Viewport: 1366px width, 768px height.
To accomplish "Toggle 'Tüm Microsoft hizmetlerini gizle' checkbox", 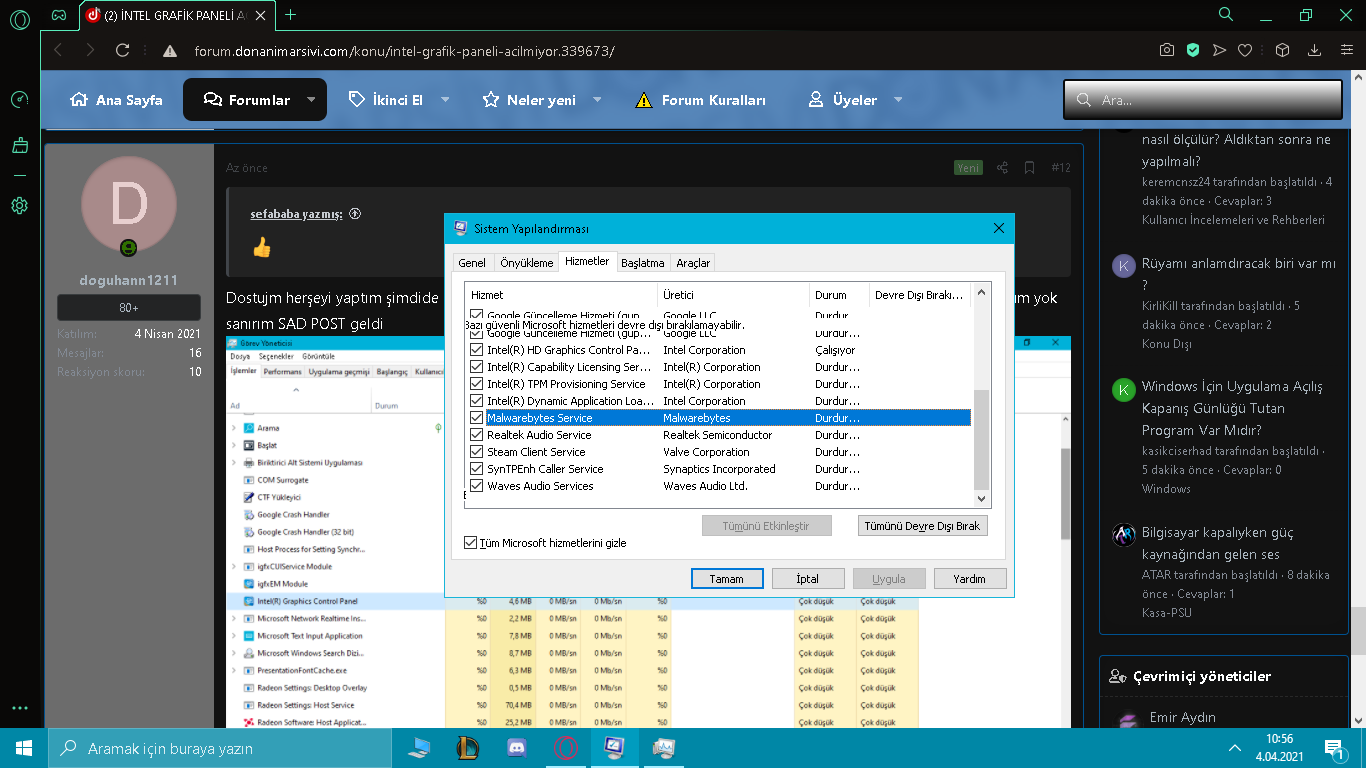I will tap(471, 543).
